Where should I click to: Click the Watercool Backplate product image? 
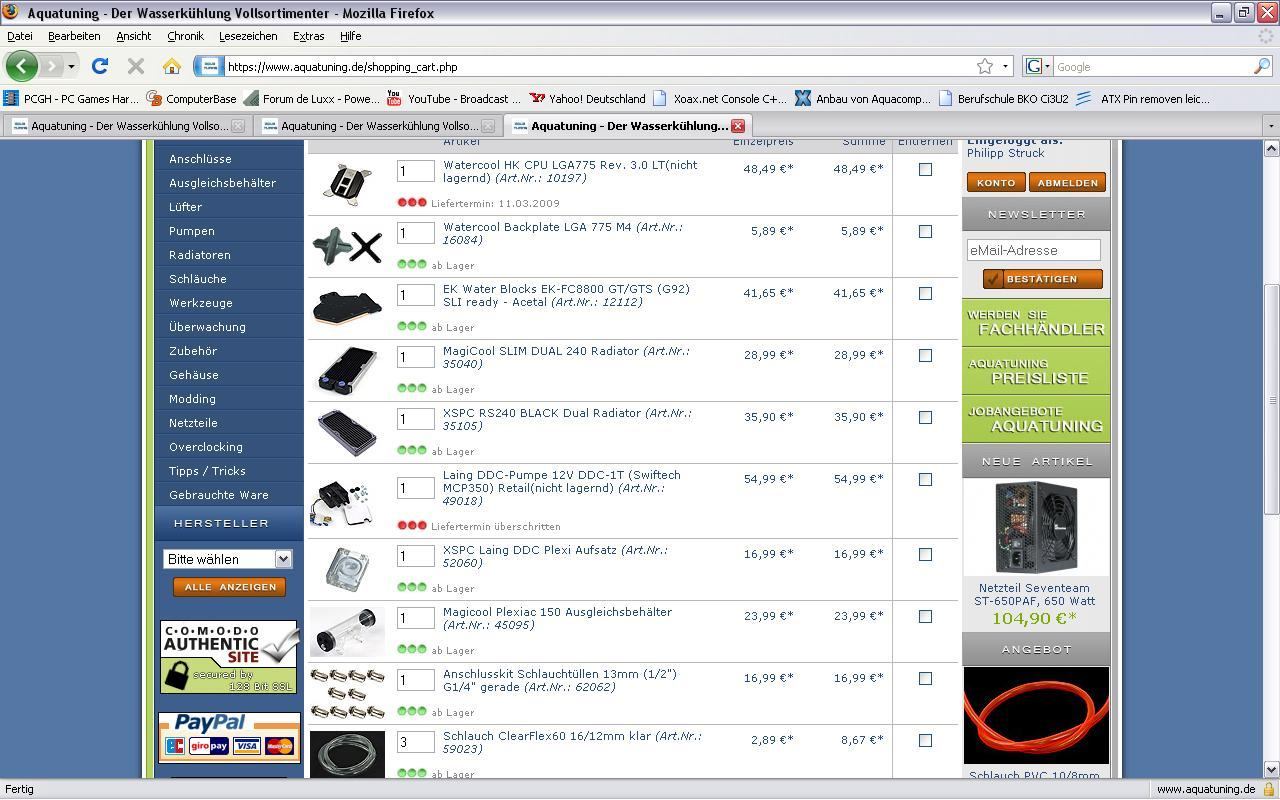click(347, 246)
